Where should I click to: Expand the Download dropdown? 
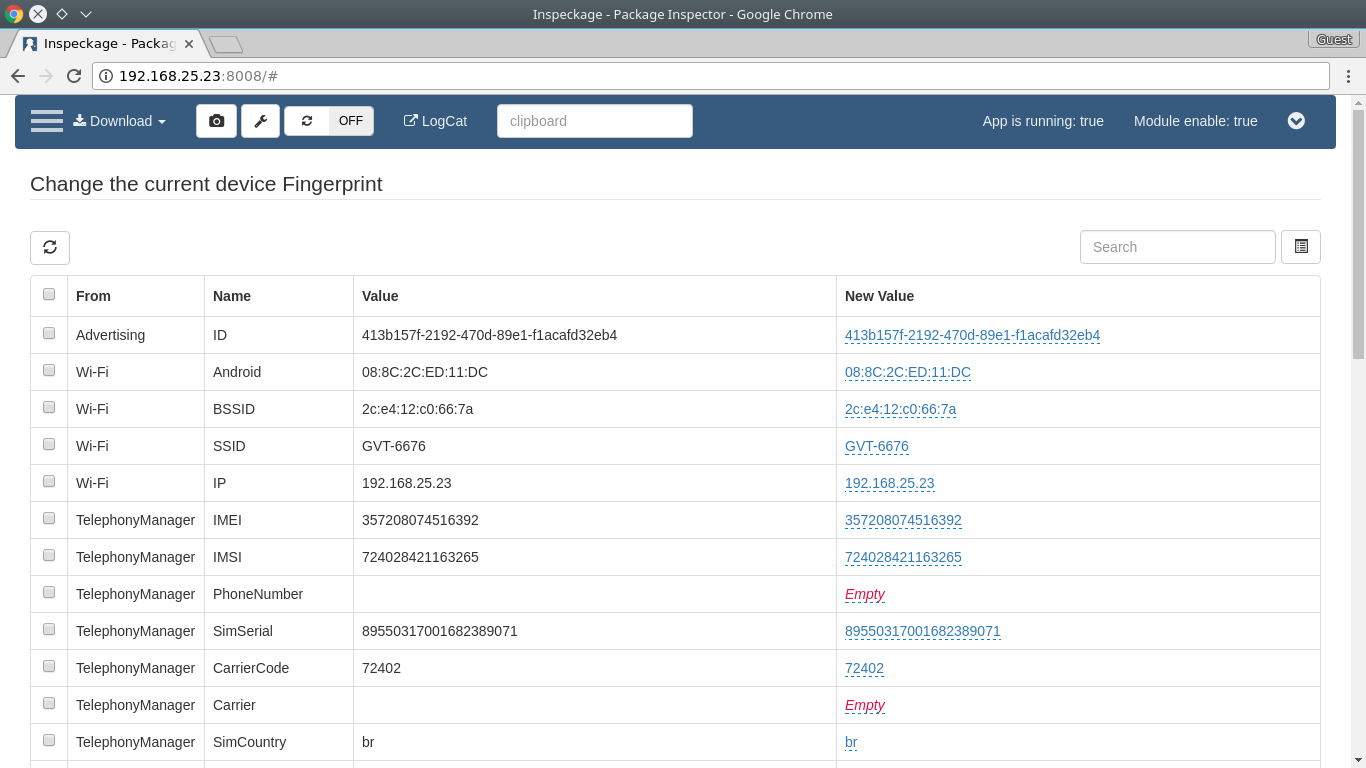119,121
